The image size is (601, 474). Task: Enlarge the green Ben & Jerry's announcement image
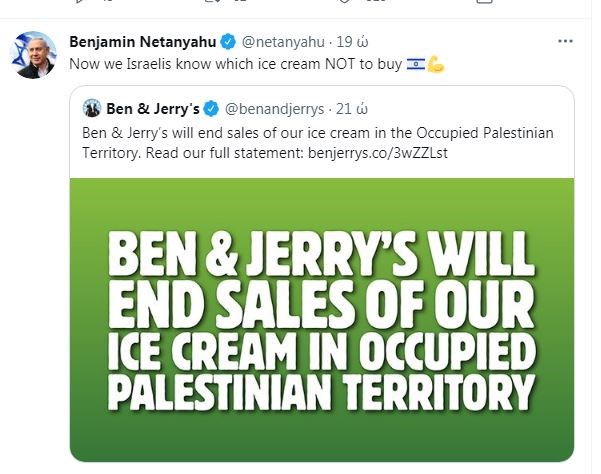tap(322, 320)
